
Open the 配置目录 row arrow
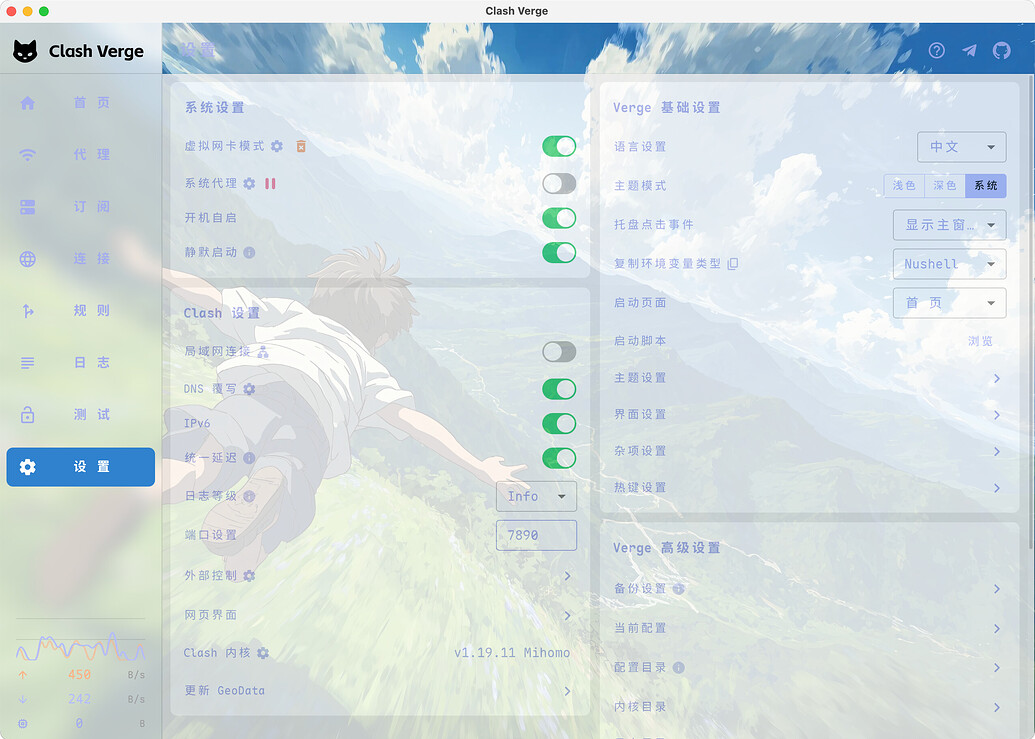click(x=997, y=667)
